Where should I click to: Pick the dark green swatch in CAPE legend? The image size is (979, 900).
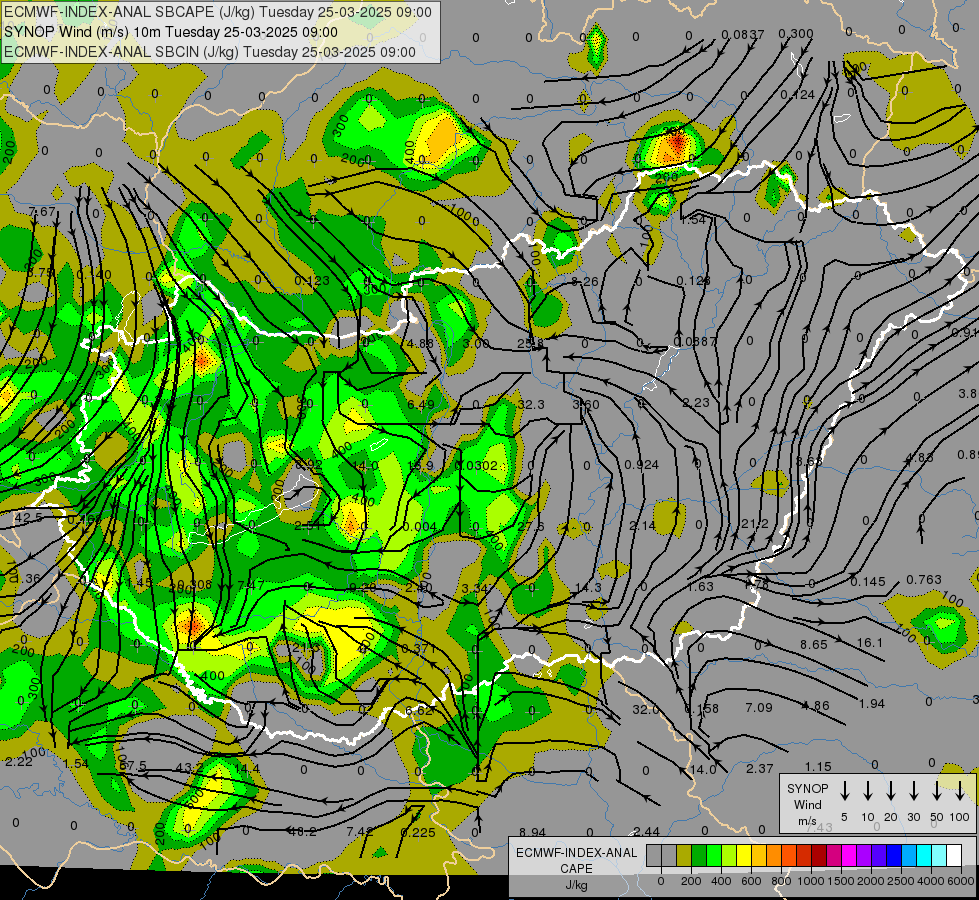pos(699,855)
